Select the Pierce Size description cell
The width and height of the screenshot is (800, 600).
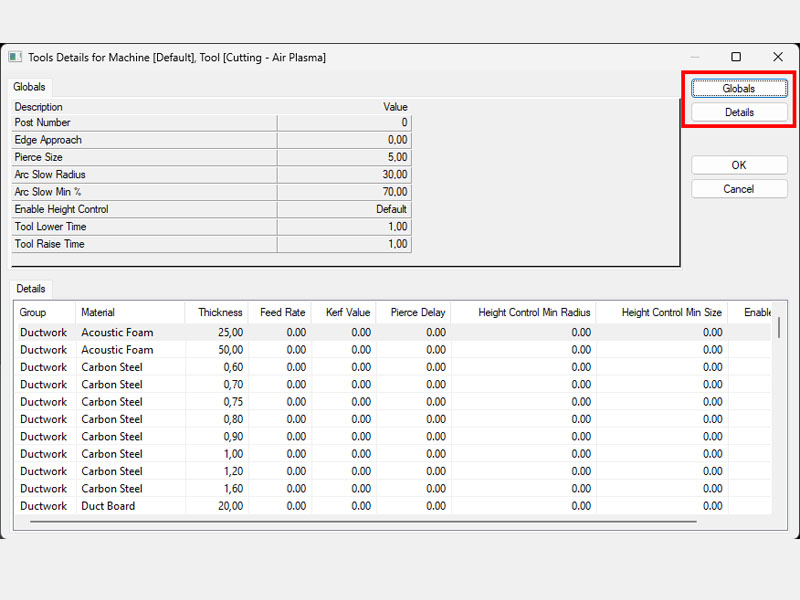[x=144, y=158]
